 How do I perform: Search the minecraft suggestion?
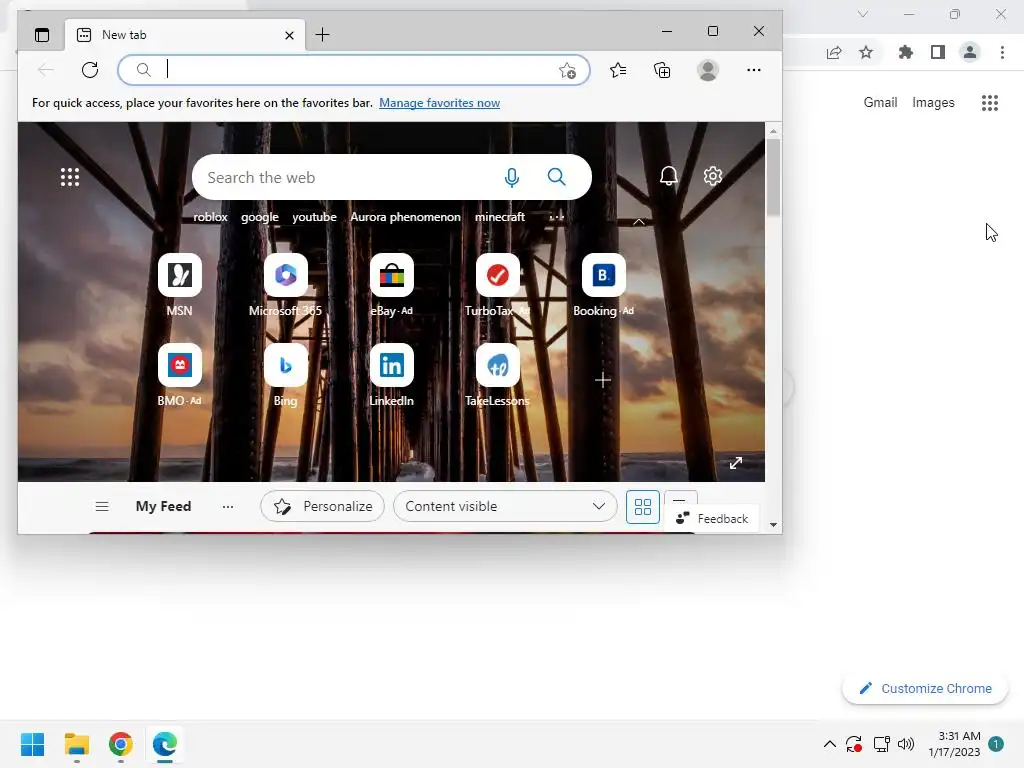(500, 217)
